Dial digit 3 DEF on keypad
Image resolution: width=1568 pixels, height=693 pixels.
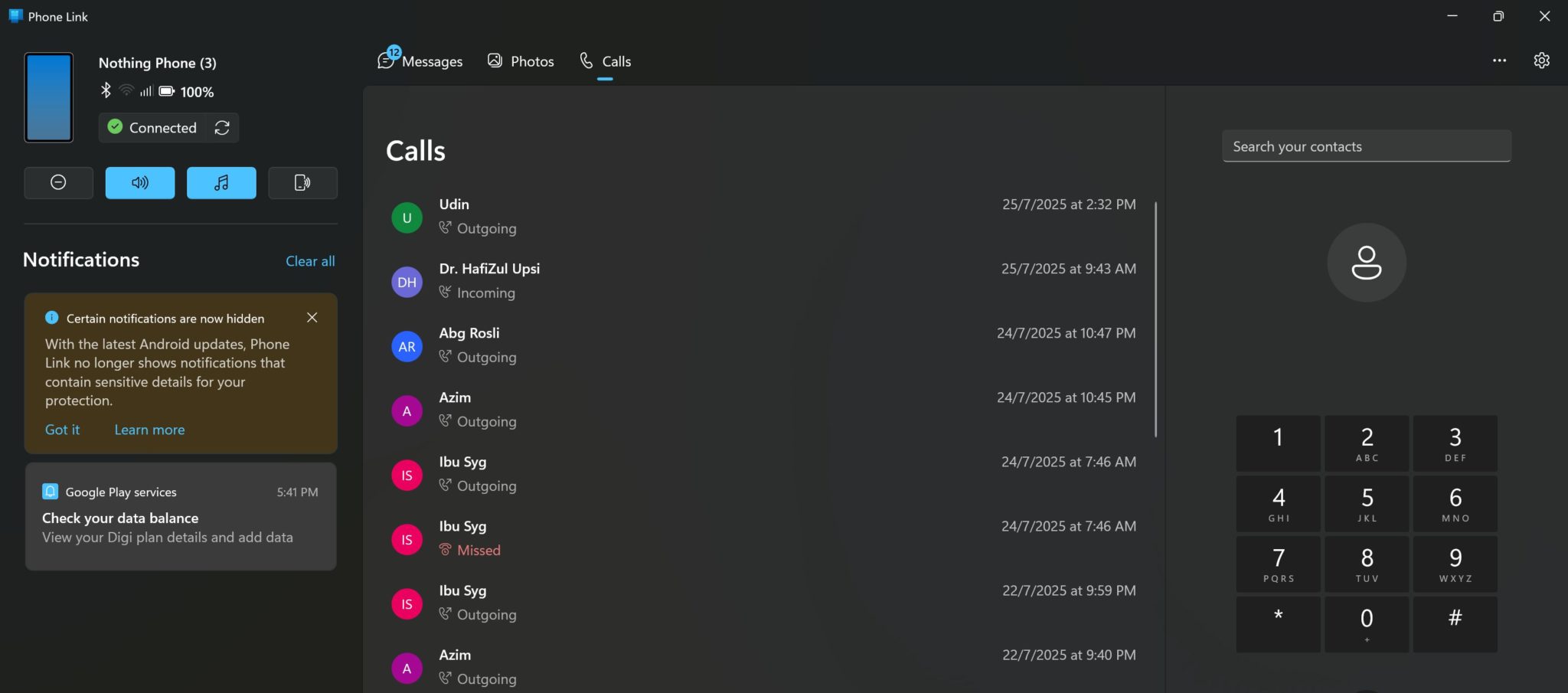pos(1455,443)
